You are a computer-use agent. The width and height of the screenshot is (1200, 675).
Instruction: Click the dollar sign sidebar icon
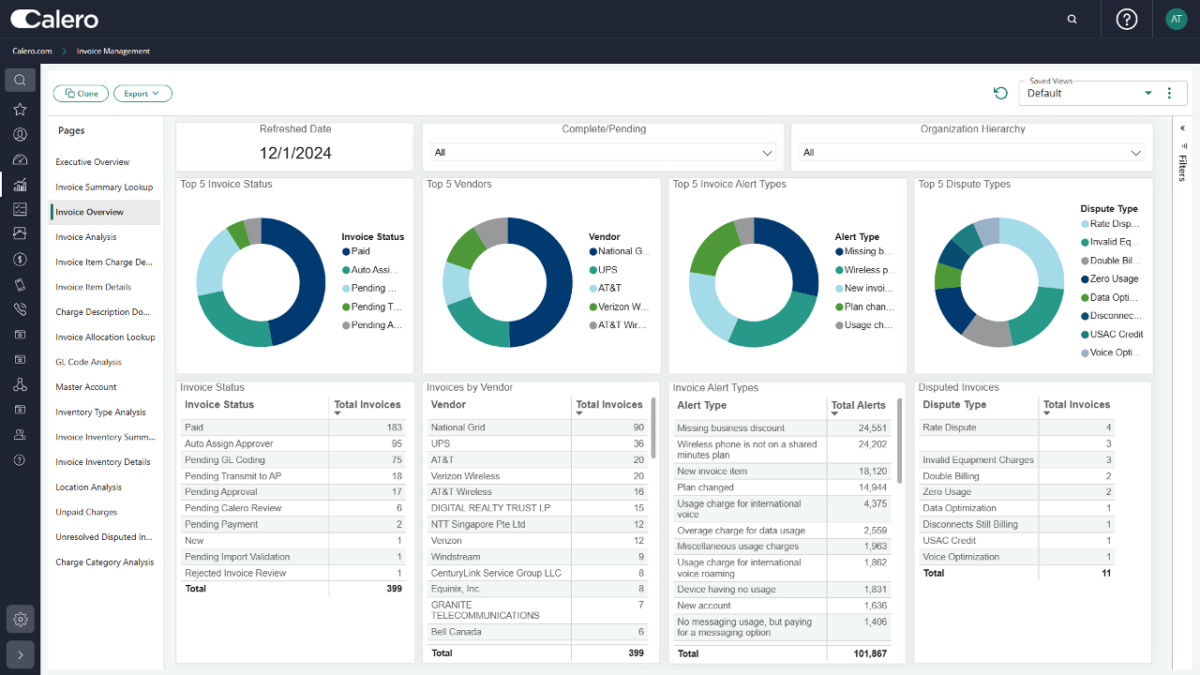[x=20, y=259]
